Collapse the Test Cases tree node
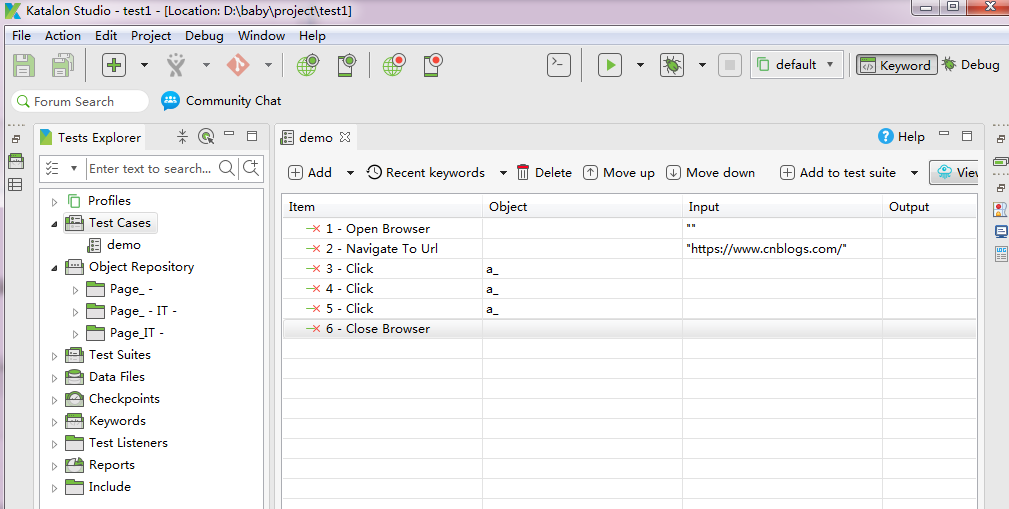Screen dimensions: 1009x509 click(x=54, y=224)
